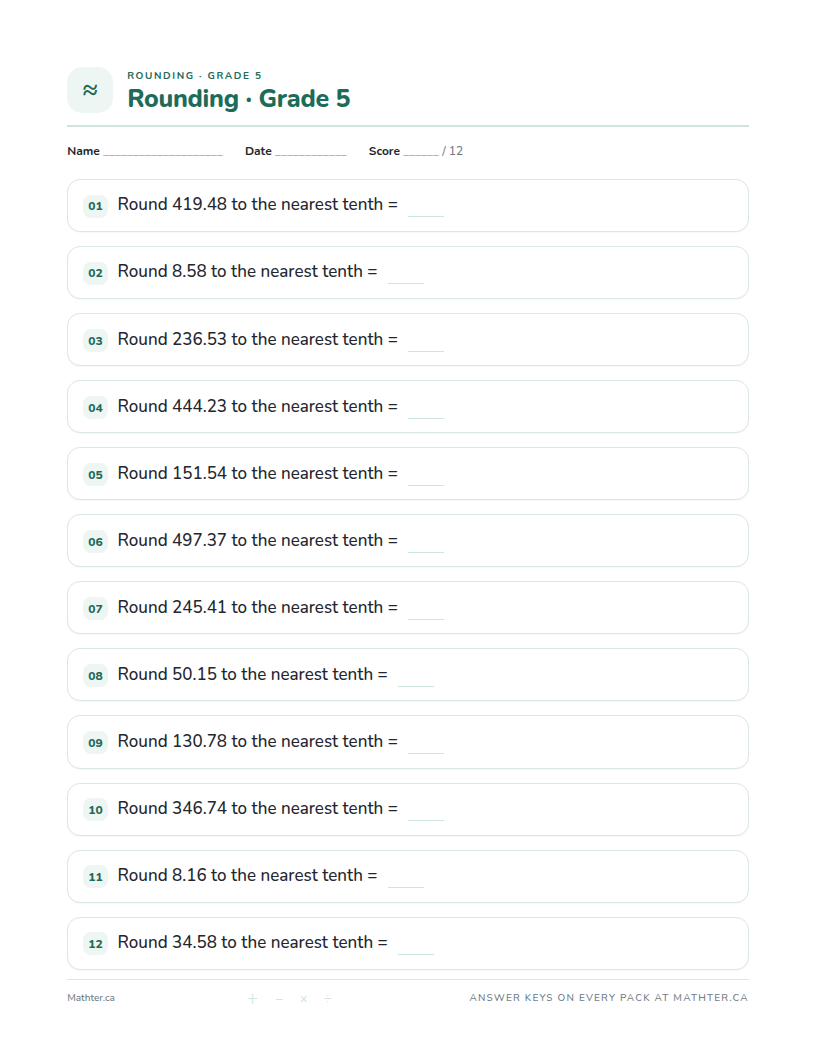Select the text "Round 8.16 to the nearest tenth"
816x1056 pixels.
[240, 875]
